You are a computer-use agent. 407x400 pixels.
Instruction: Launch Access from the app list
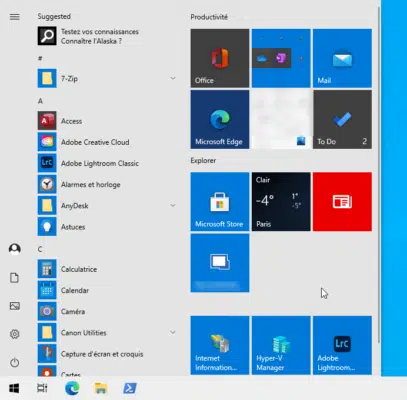click(x=107, y=121)
